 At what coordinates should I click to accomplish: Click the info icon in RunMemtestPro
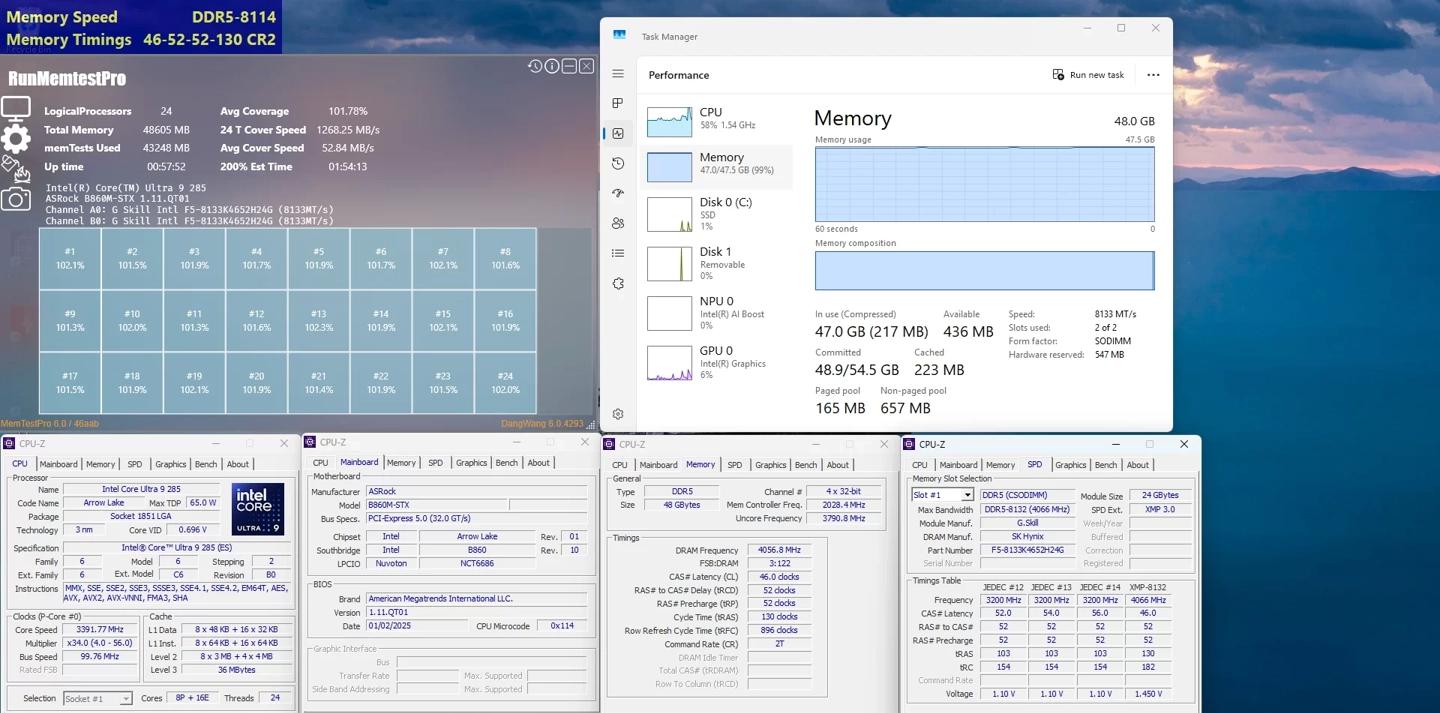(552, 66)
